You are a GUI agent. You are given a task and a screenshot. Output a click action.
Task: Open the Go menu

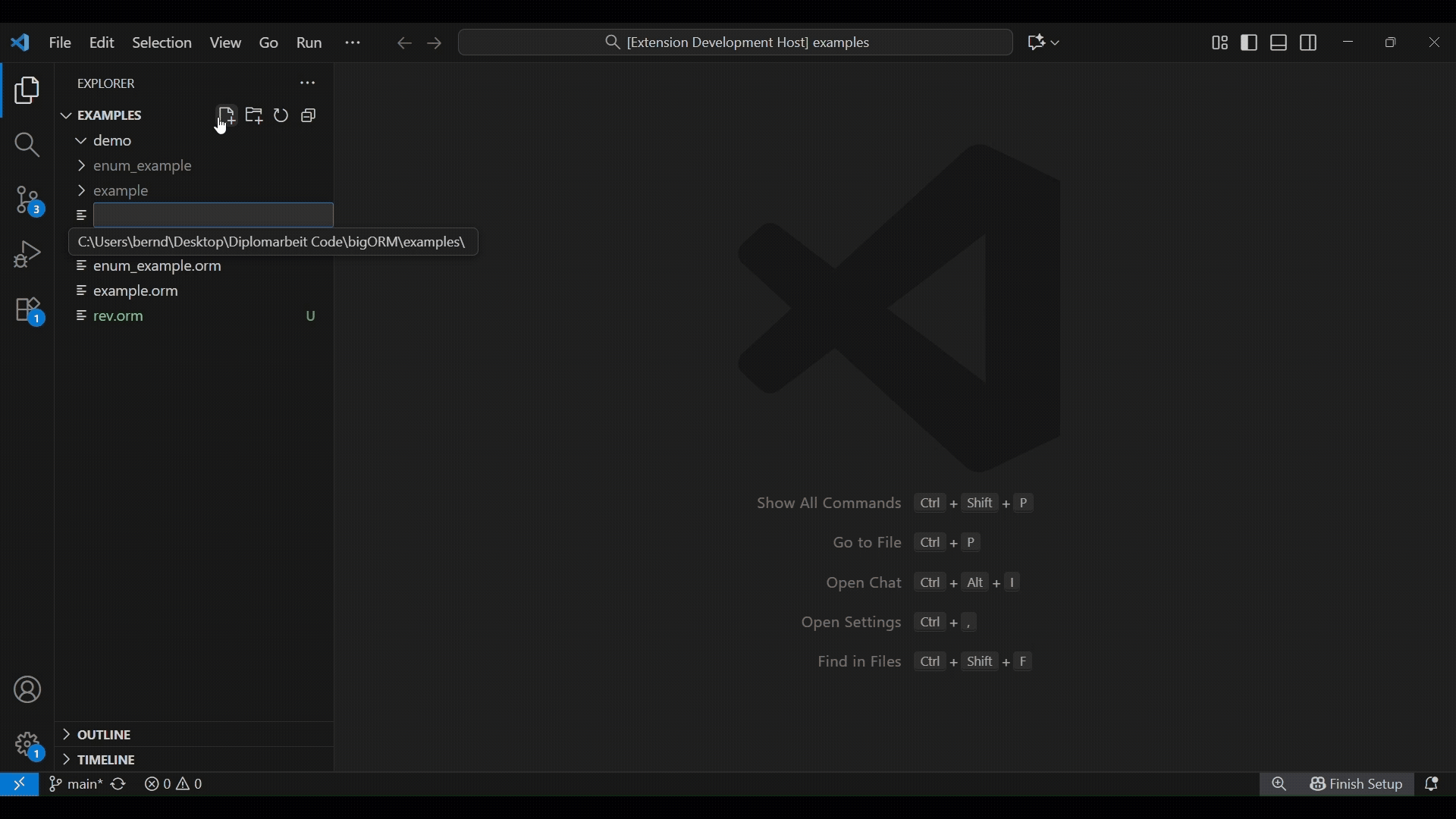(268, 43)
